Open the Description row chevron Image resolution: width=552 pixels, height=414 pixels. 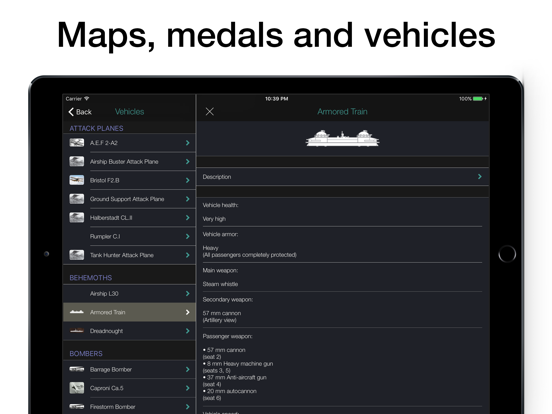479,176
